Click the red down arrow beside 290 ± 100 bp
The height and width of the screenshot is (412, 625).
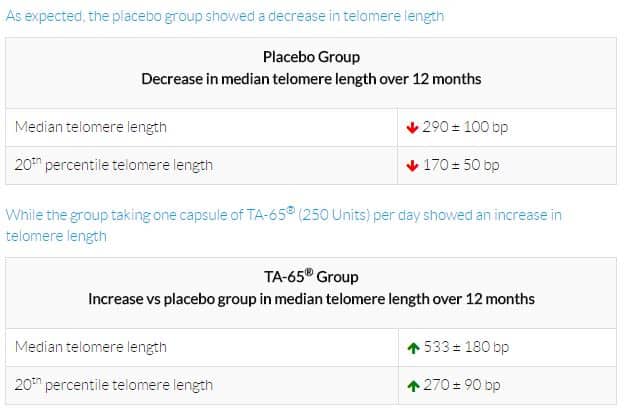coord(411,127)
